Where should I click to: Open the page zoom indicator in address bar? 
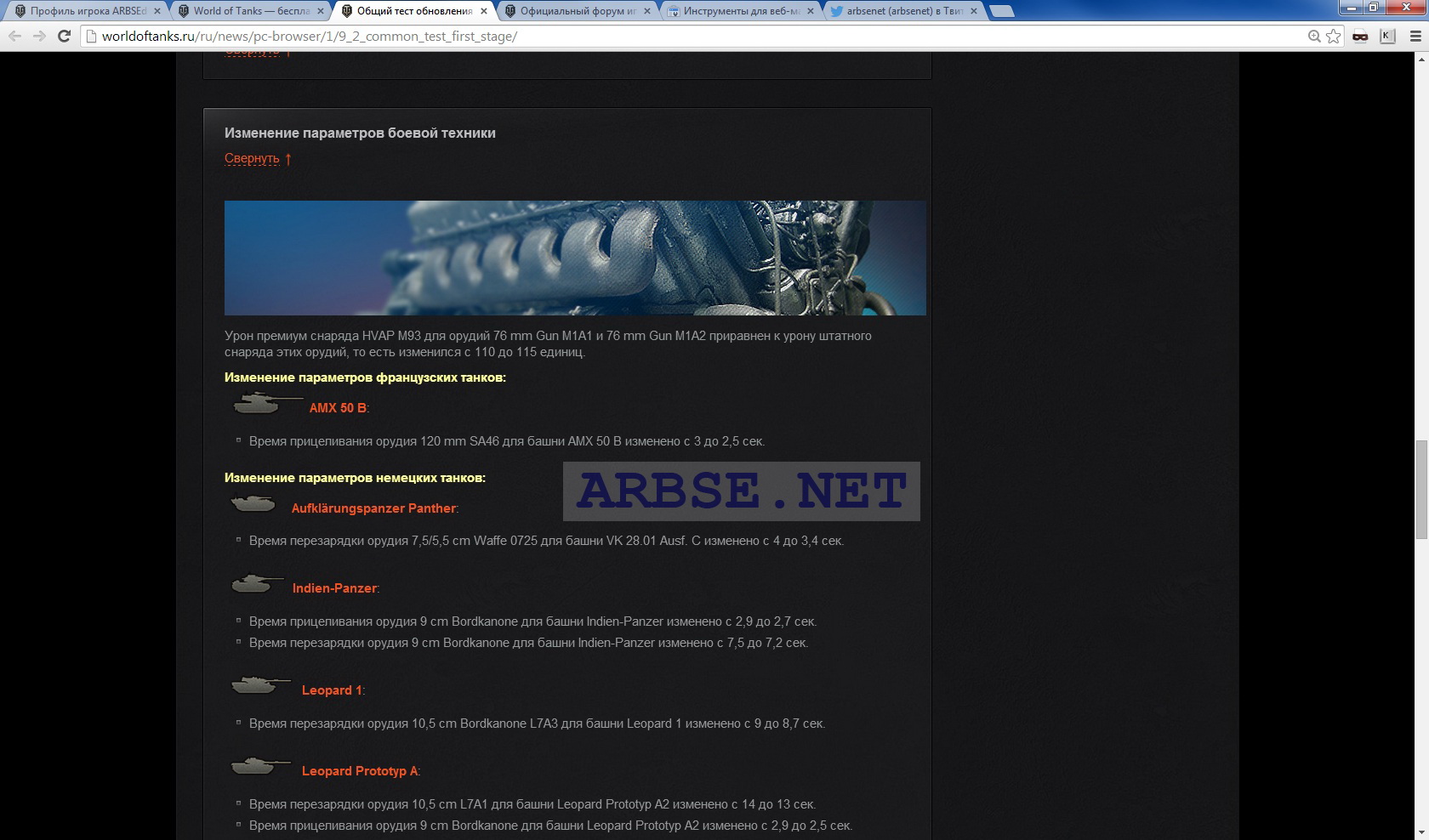point(1314,37)
